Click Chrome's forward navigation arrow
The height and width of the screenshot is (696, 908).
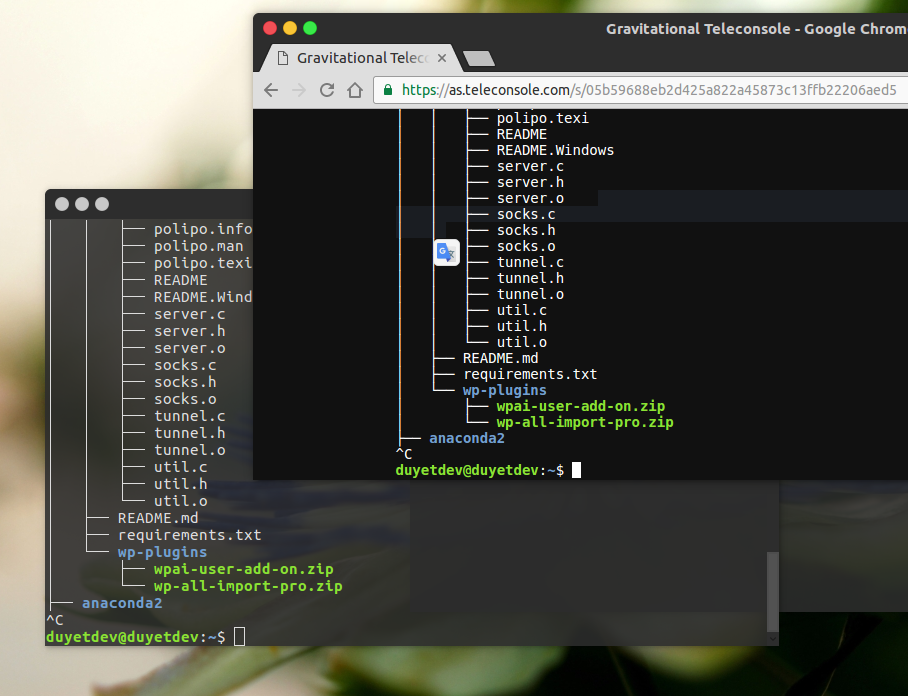coord(299,90)
